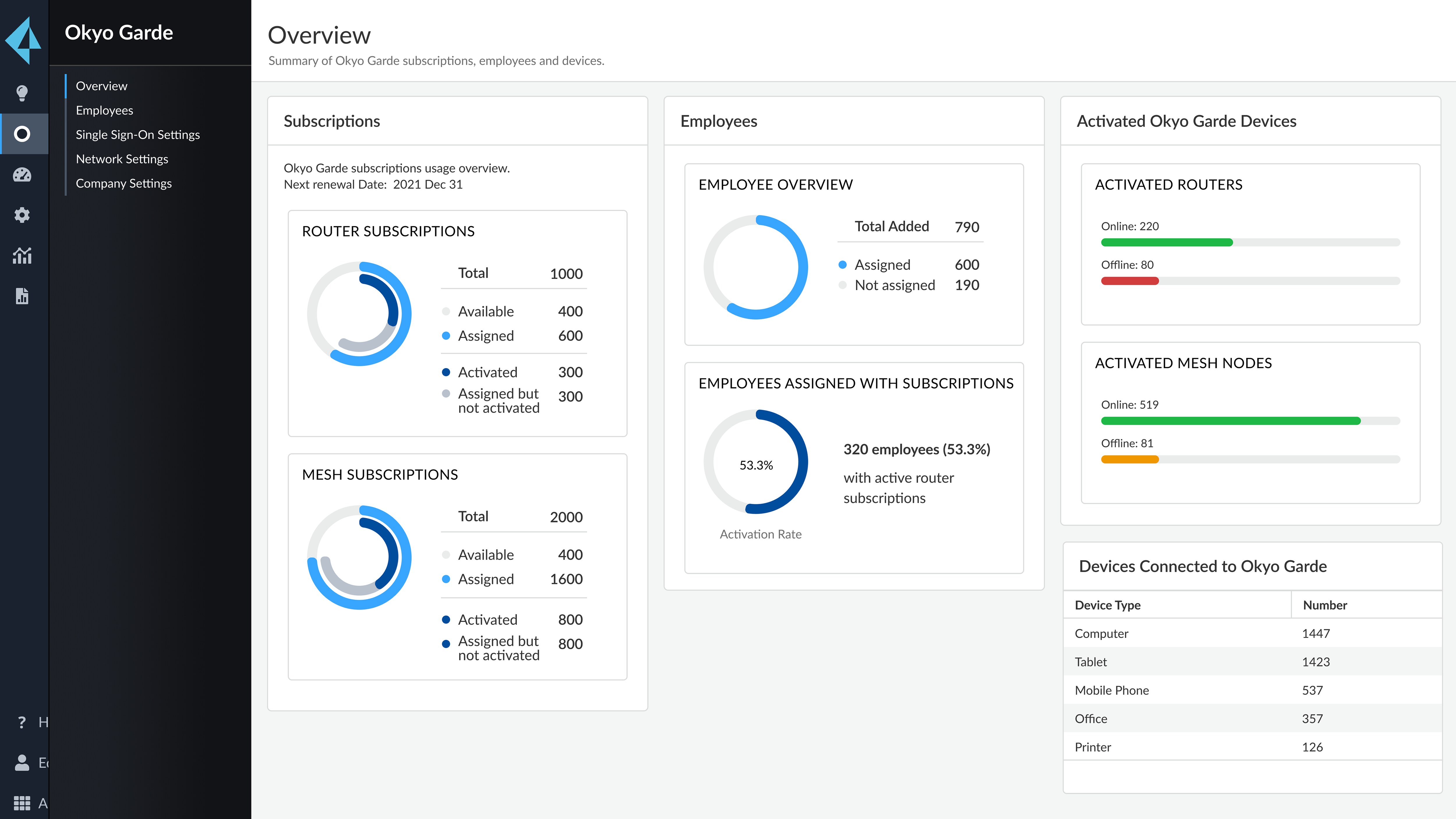Click the highlighted Okyo Garde circle icon
Viewport: 1456px width, 819px height.
pyautogui.click(x=22, y=134)
